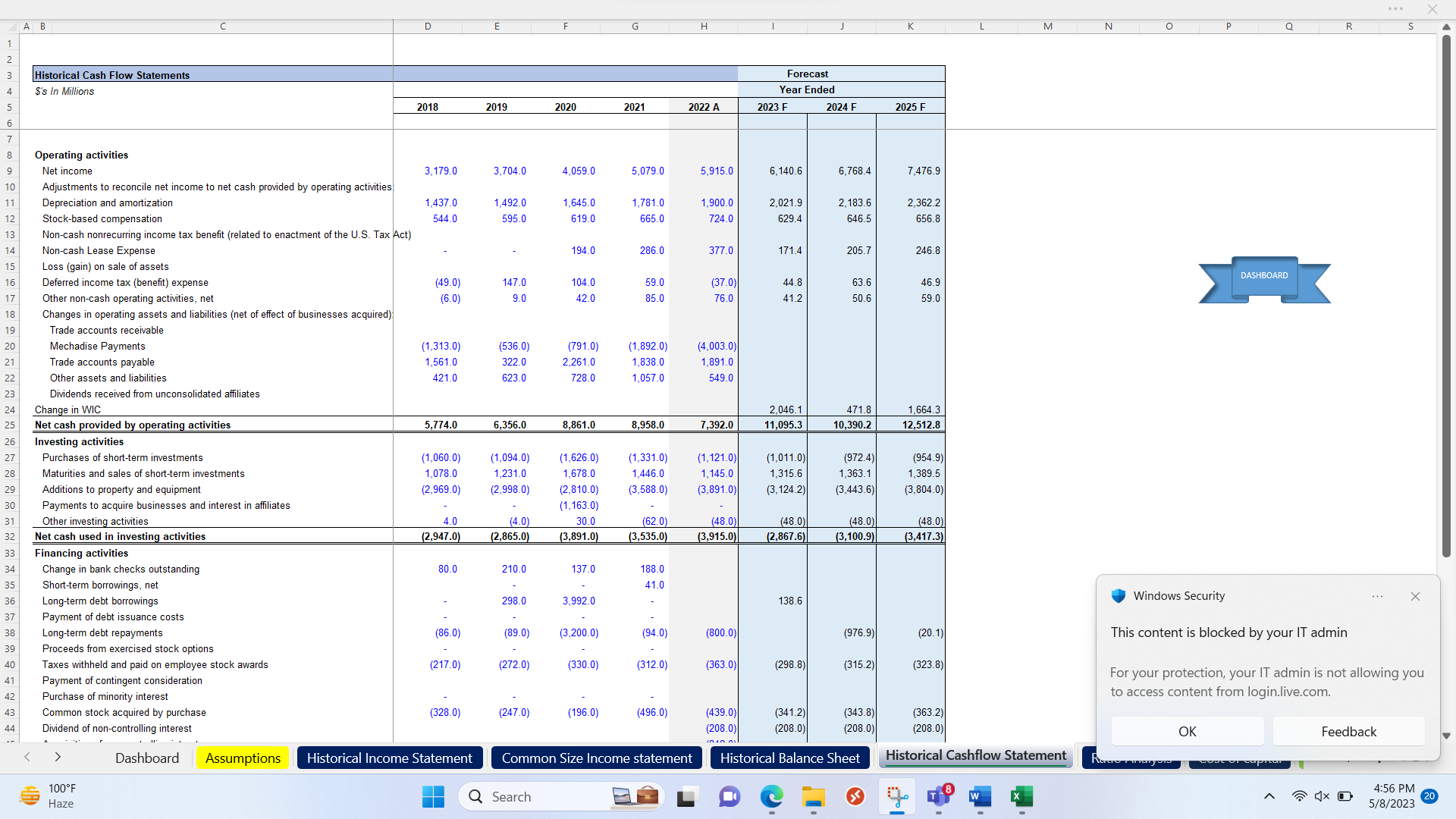Click the DASHBOARD banner in the worksheet

(1263, 276)
